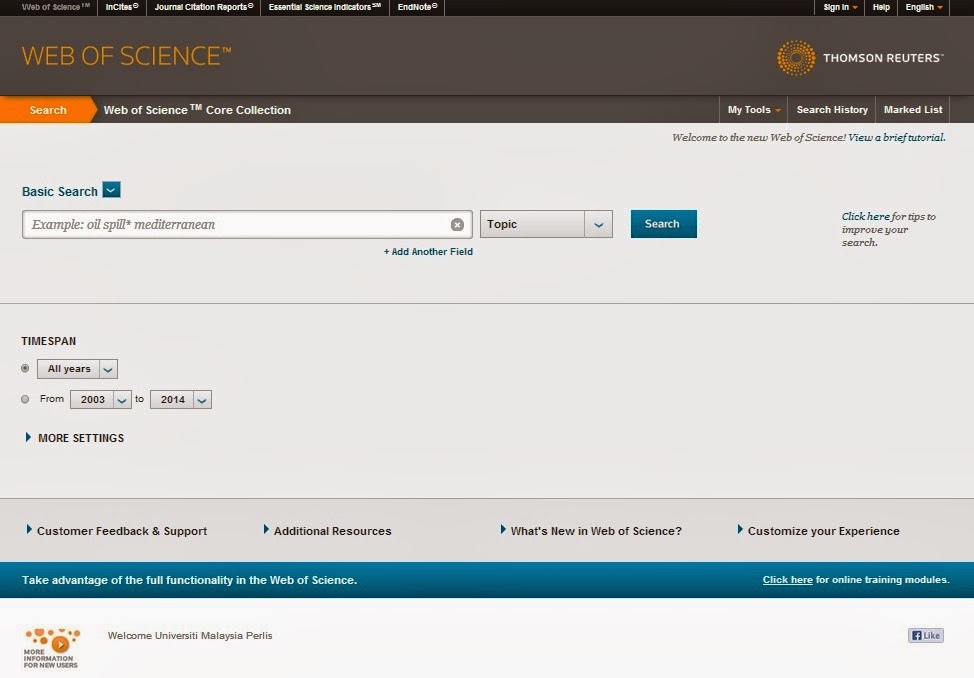Open Search History tab
Image resolution: width=974 pixels, height=678 pixels.
[832, 109]
